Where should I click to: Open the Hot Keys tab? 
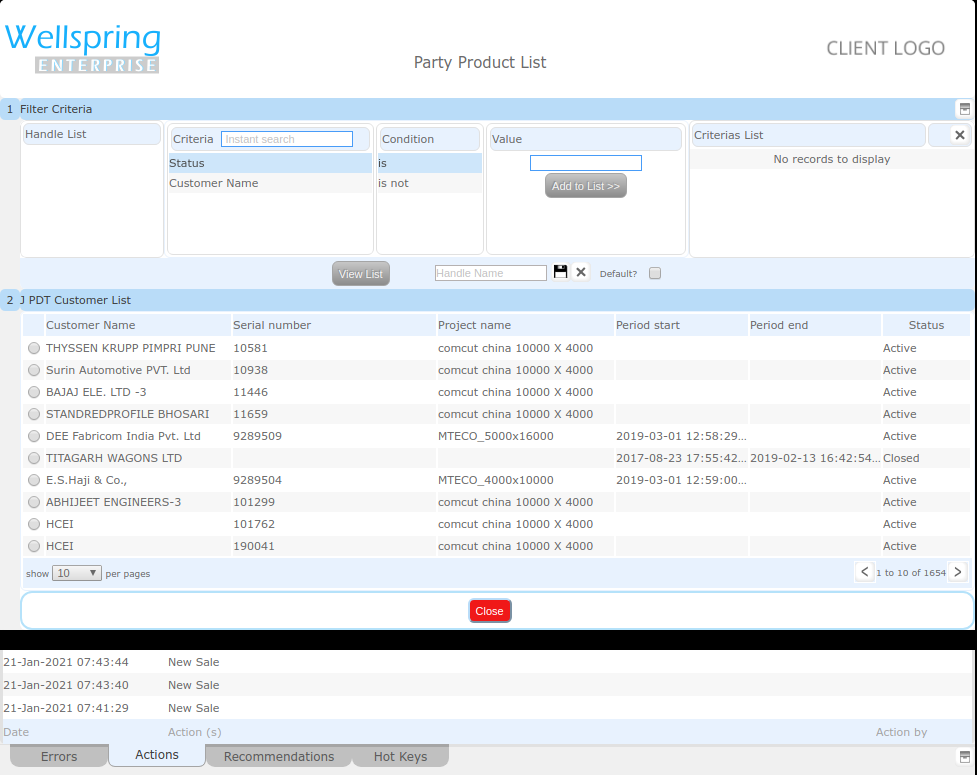[399, 756]
